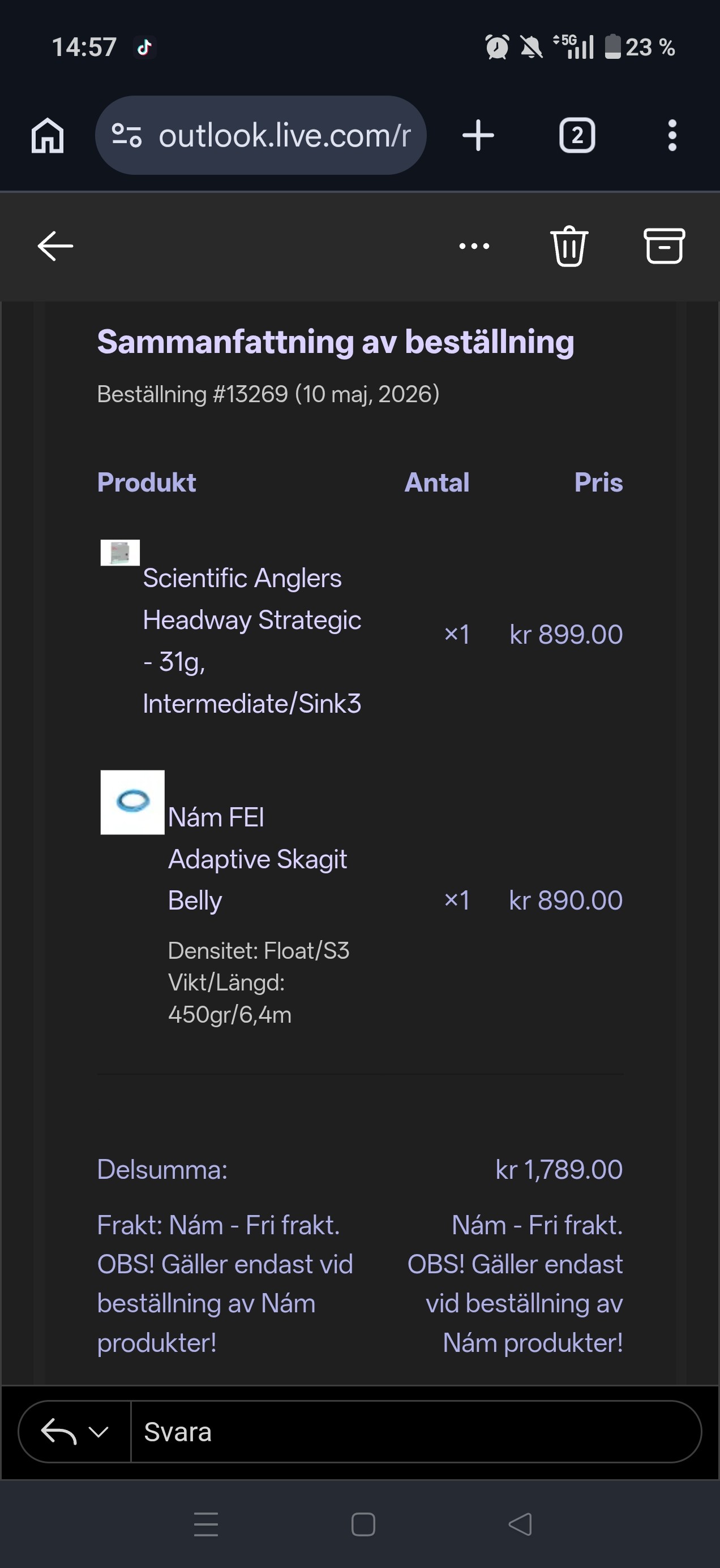Open Android recent apps button
720x1568 pixels.
[206, 1524]
